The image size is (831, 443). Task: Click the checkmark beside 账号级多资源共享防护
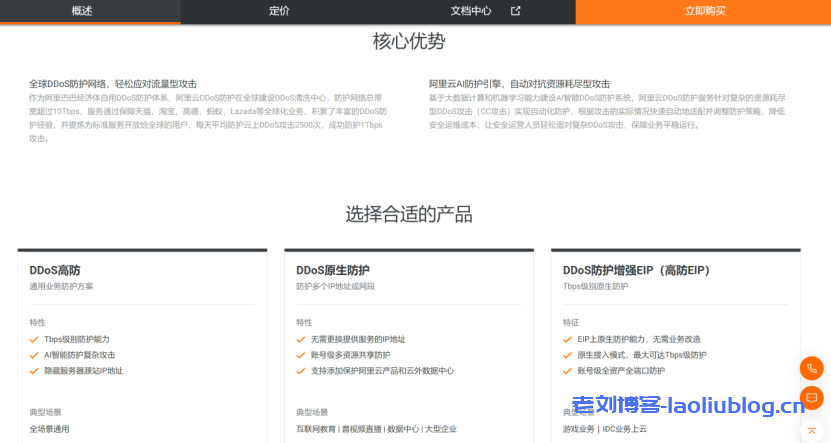300,356
